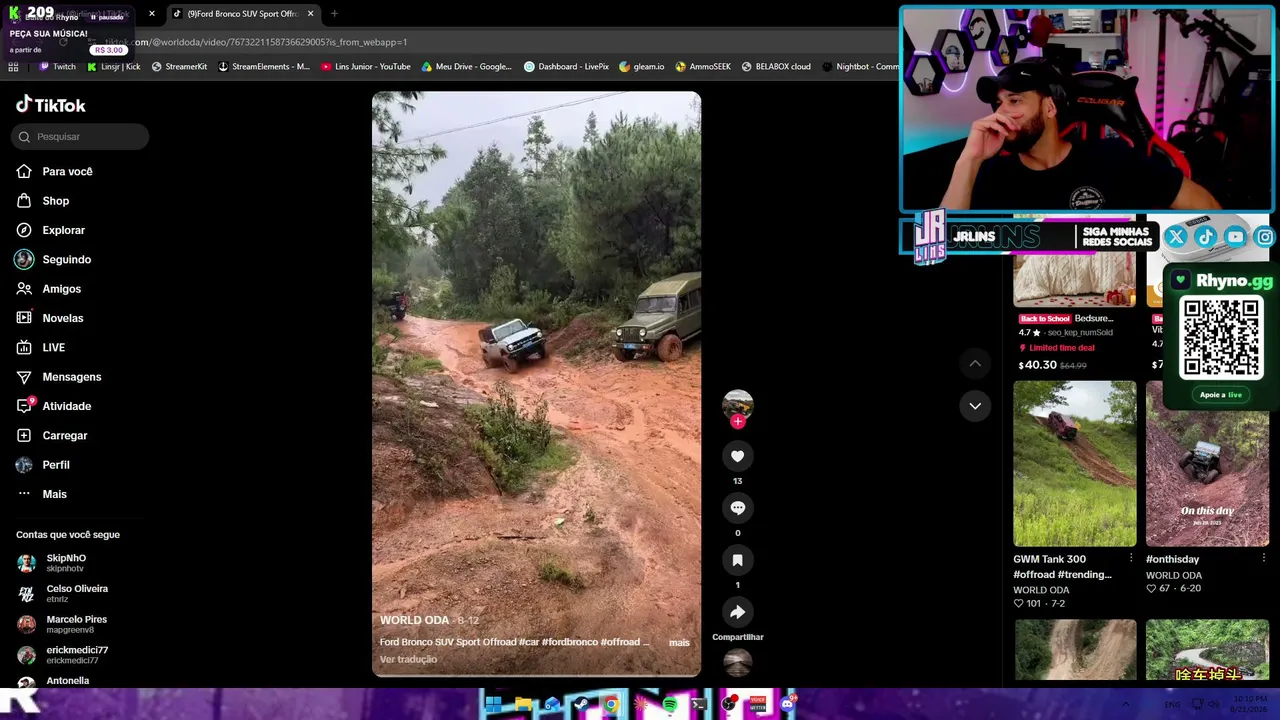The height and width of the screenshot is (720, 1280).
Task: Open the video creator's avatar
Action: coord(738,404)
